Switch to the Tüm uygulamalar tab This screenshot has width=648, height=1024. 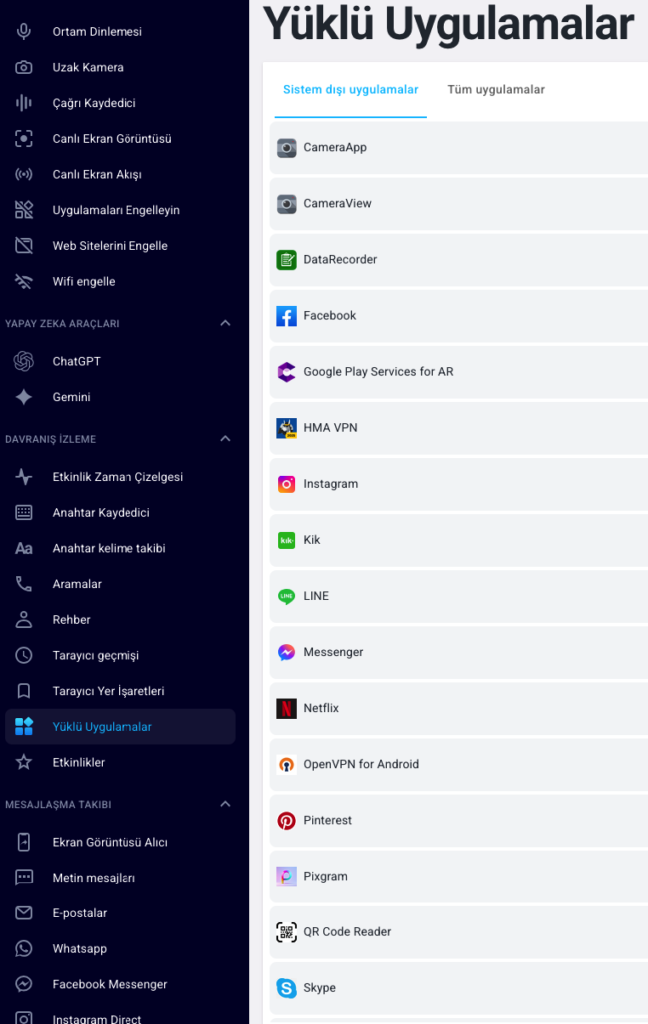tap(496, 90)
